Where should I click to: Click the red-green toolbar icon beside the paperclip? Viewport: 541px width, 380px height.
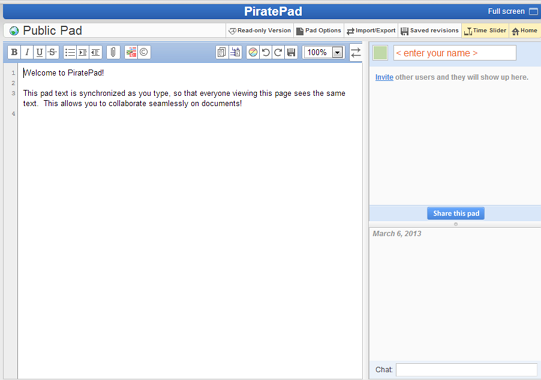131,52
